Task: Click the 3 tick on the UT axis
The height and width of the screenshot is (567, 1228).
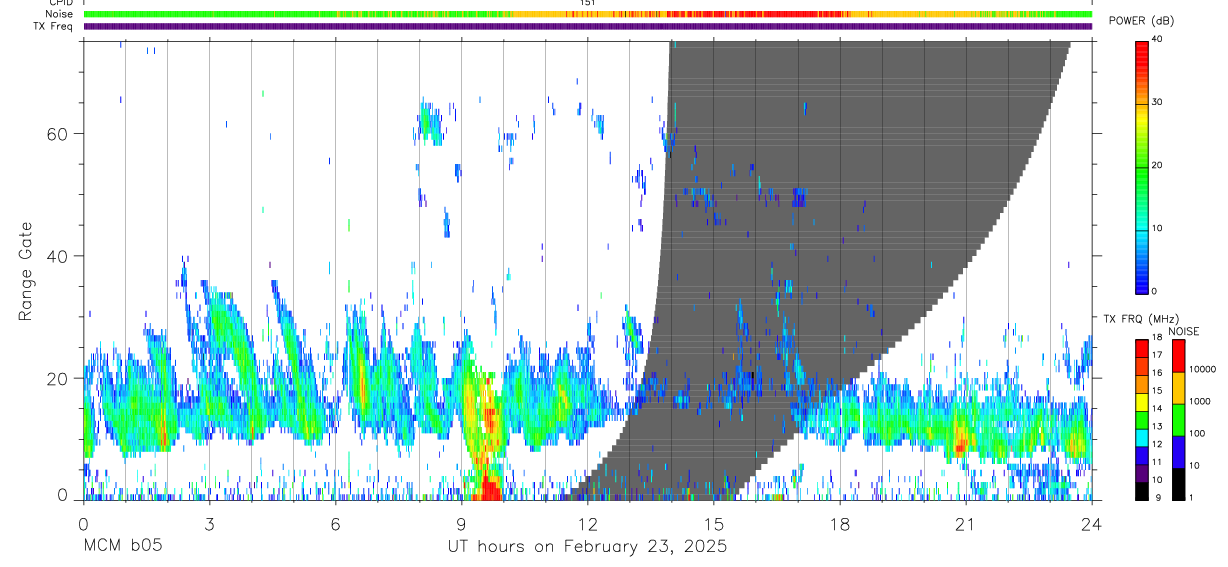Action: (209, 523)
